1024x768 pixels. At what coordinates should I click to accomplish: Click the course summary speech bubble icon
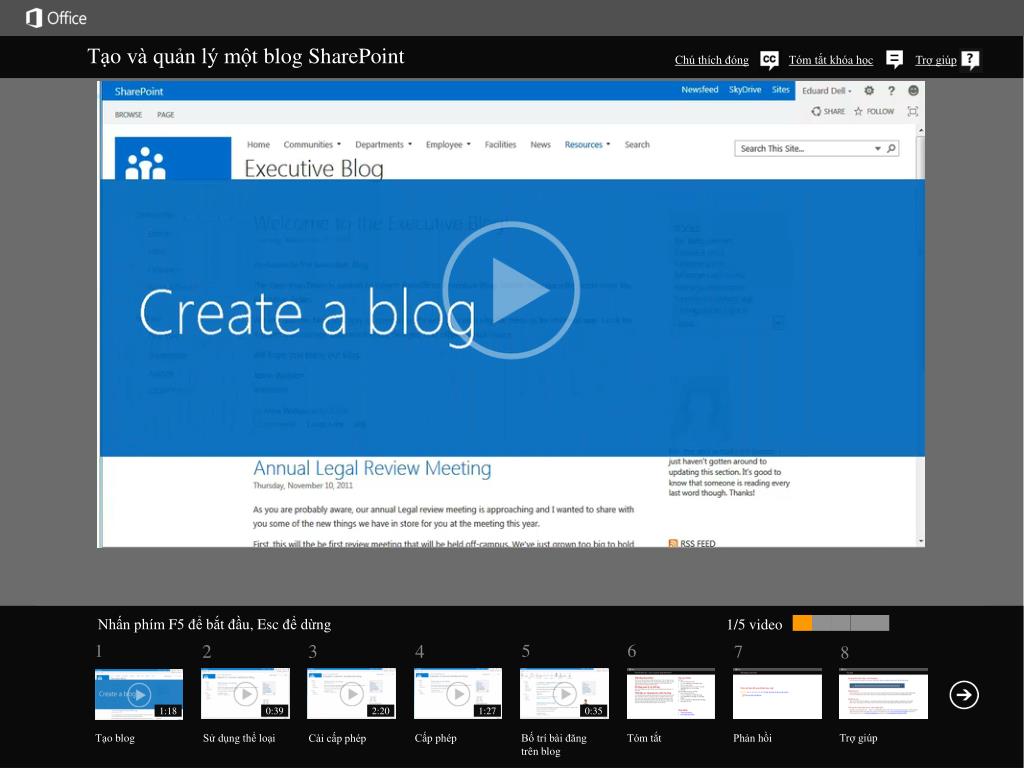pos(894,59)
